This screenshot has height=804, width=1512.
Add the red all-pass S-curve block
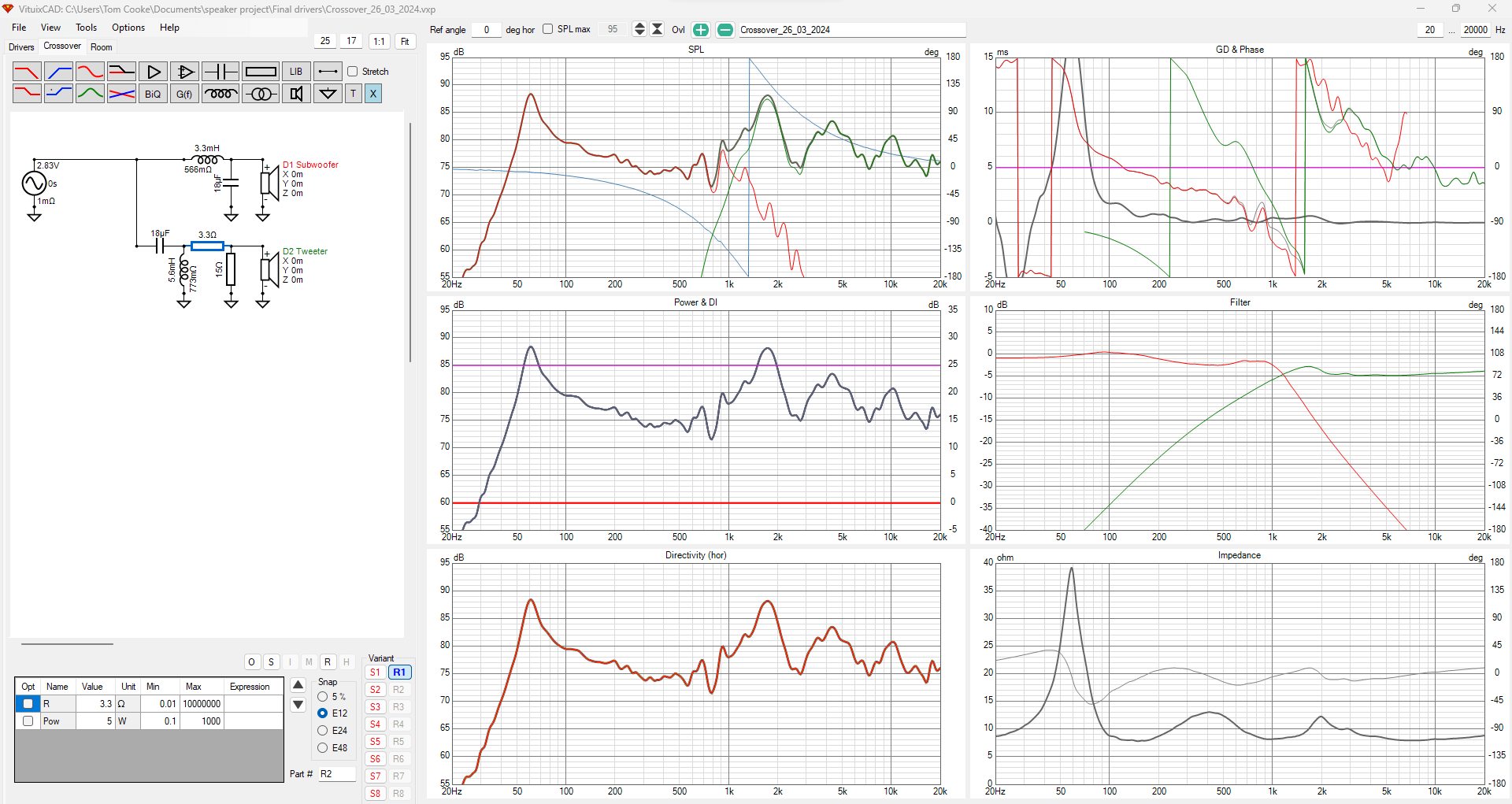tap(90, 72)
